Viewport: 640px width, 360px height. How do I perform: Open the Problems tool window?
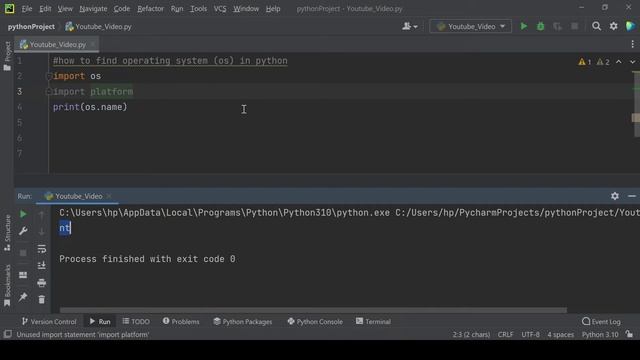click(x=181, y=322)
